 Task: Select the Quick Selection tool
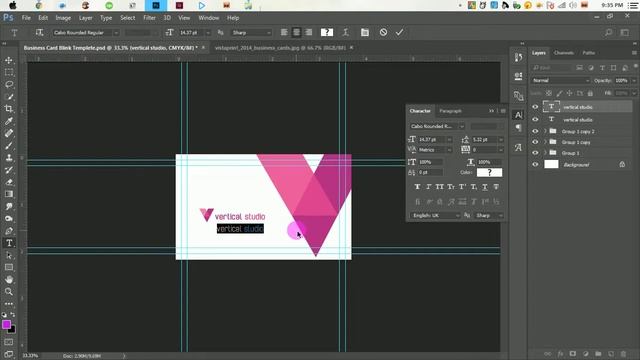pyautogui.click(x=9, y=97)
